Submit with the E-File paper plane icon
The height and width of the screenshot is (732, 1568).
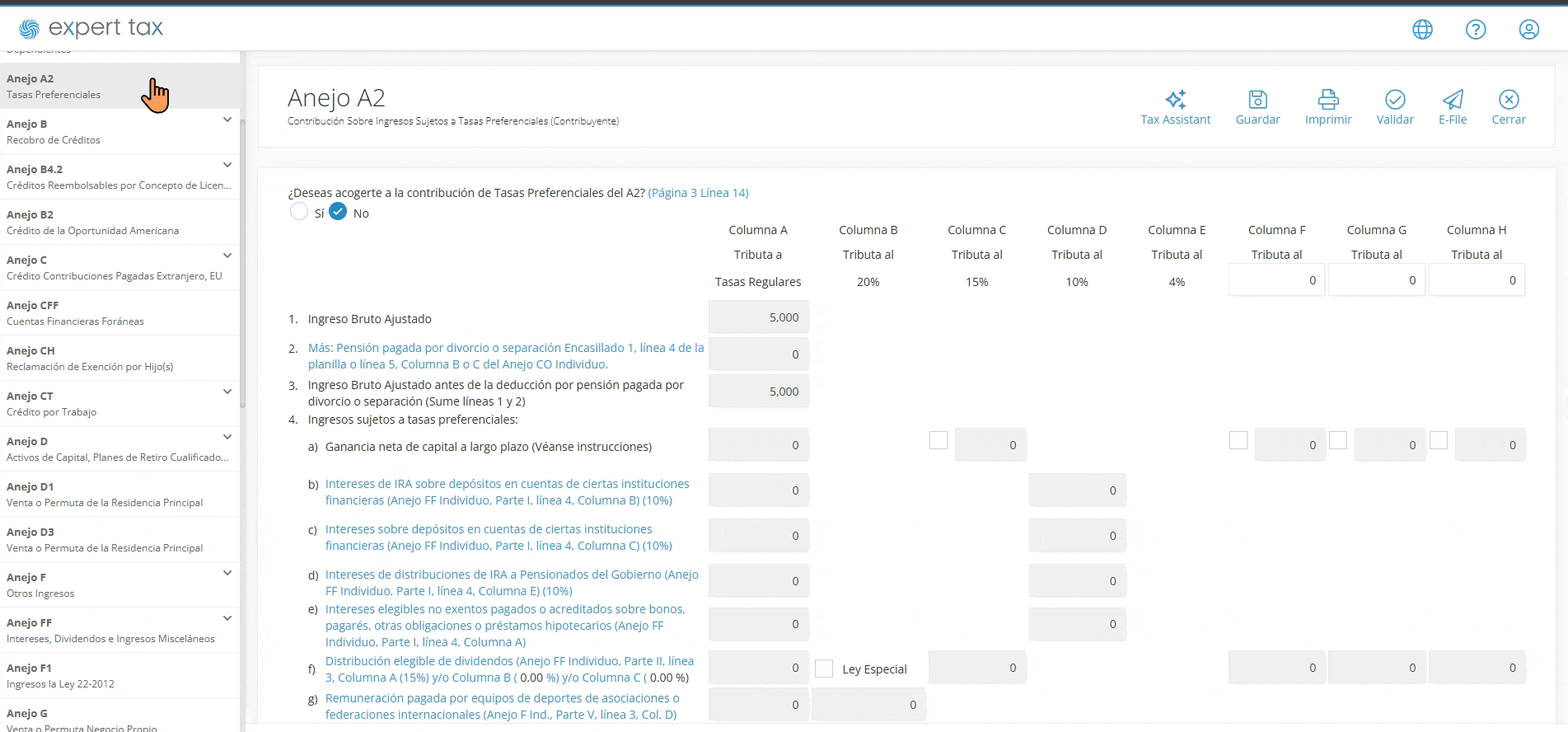(1453, 100)
